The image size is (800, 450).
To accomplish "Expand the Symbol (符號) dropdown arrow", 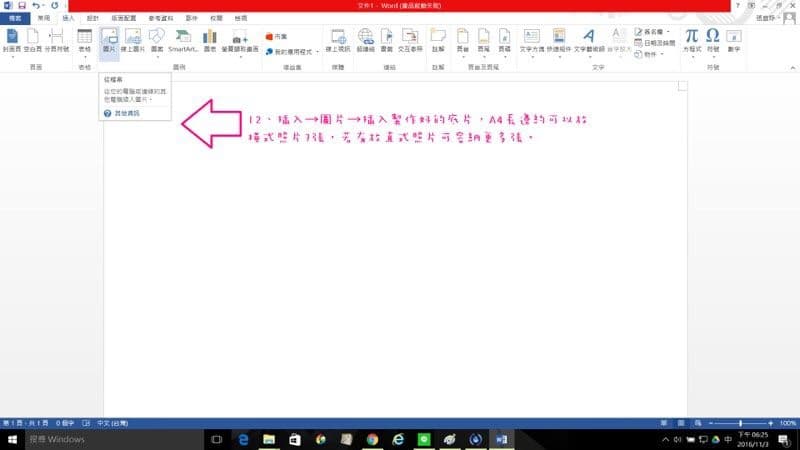I will [x=713, y=57].
